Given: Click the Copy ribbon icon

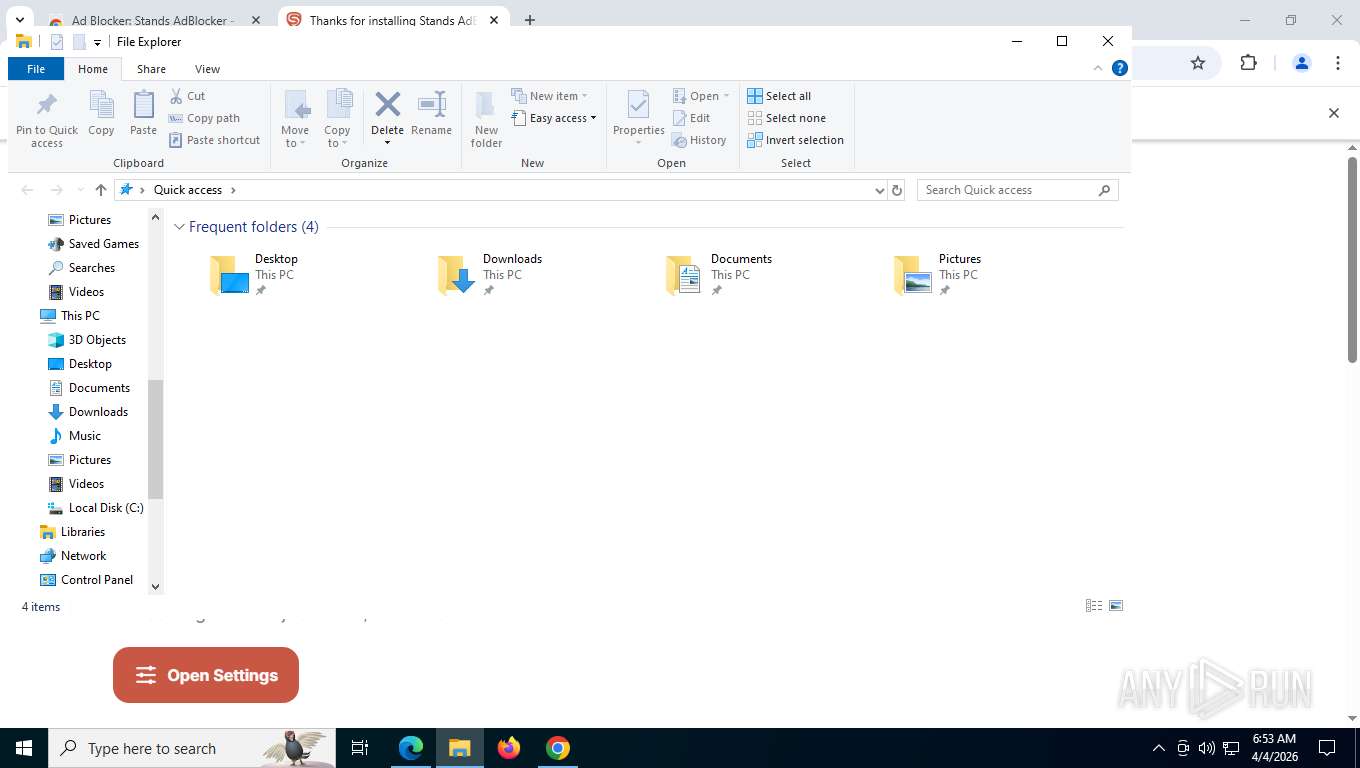Looking at the screenshot, I should click(x=101, y=105).
